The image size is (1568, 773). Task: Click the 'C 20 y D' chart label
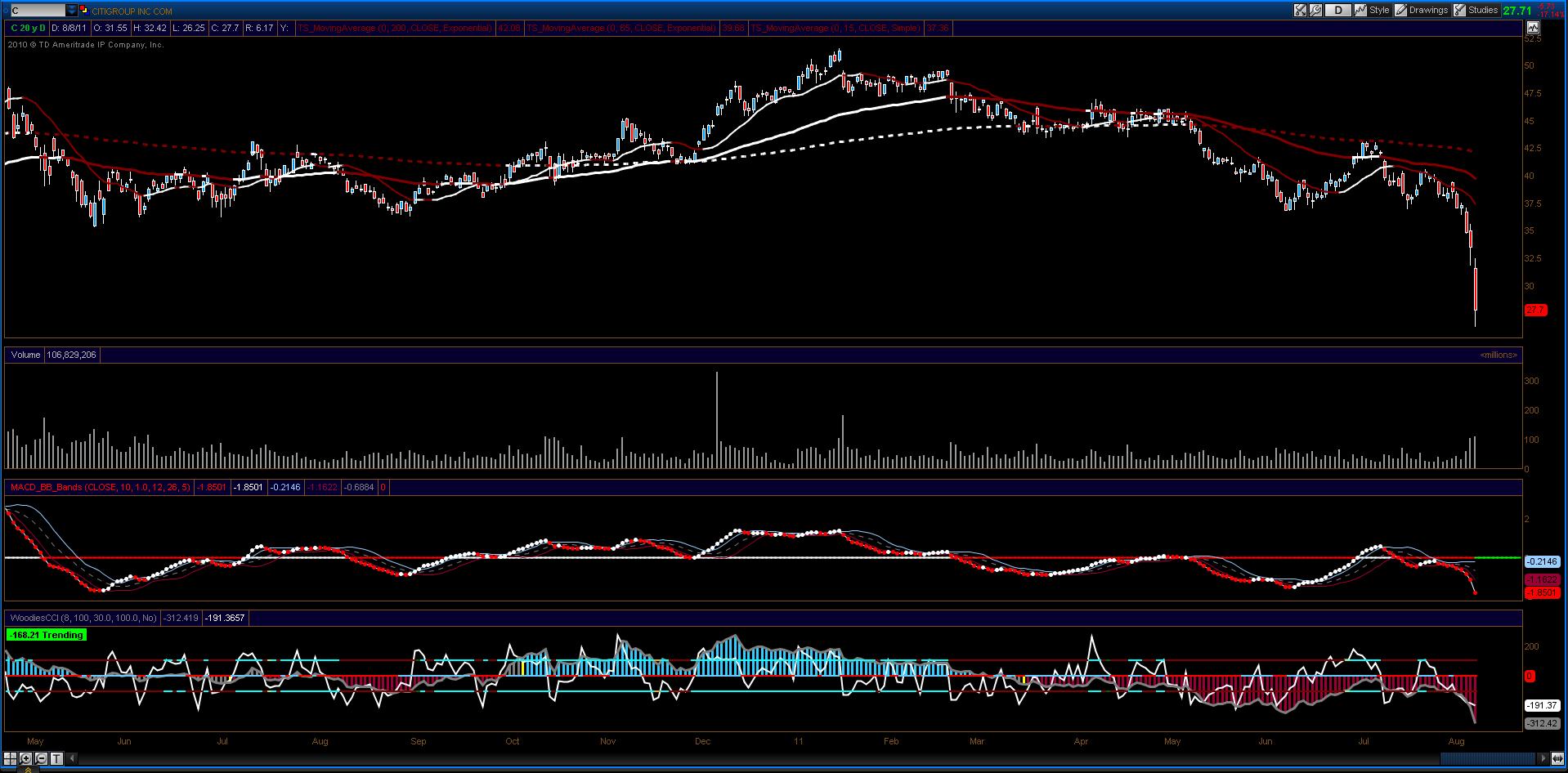(x=29, y=28)
